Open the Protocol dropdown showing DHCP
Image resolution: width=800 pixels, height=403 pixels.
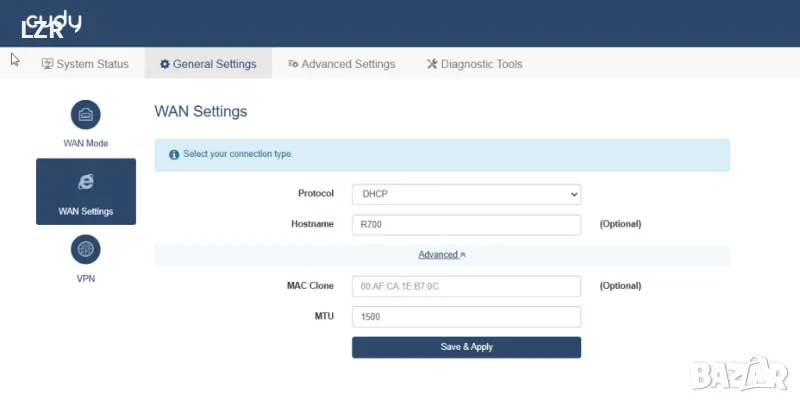[466, 193]
